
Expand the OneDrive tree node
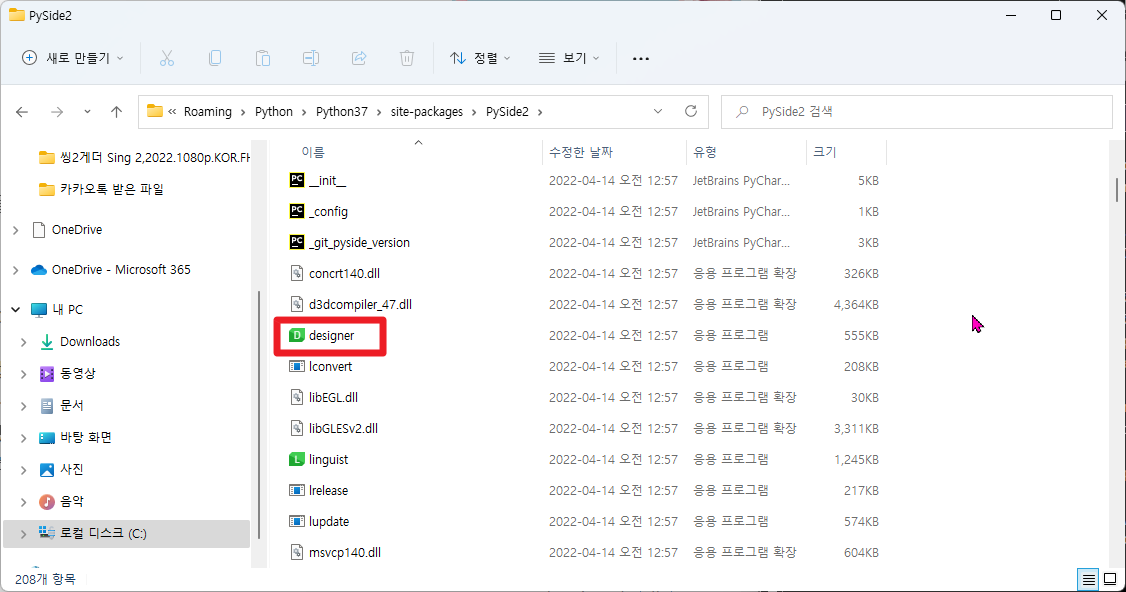pyautogui.click(x=16, y=230)
